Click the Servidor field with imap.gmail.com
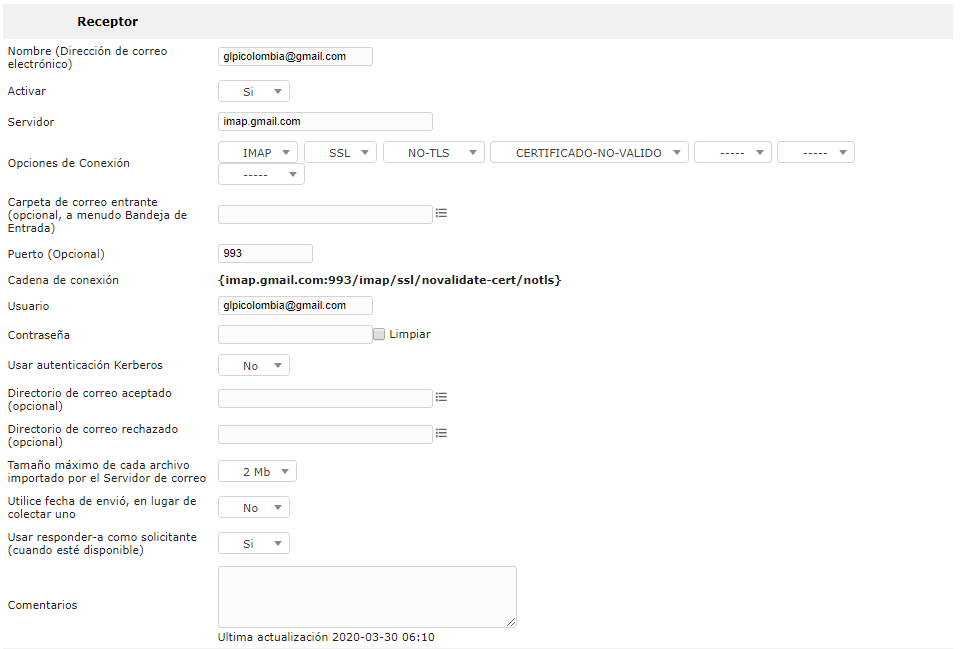Image resolution: width=961 pixels, height=649 pixels. (325, 121)
